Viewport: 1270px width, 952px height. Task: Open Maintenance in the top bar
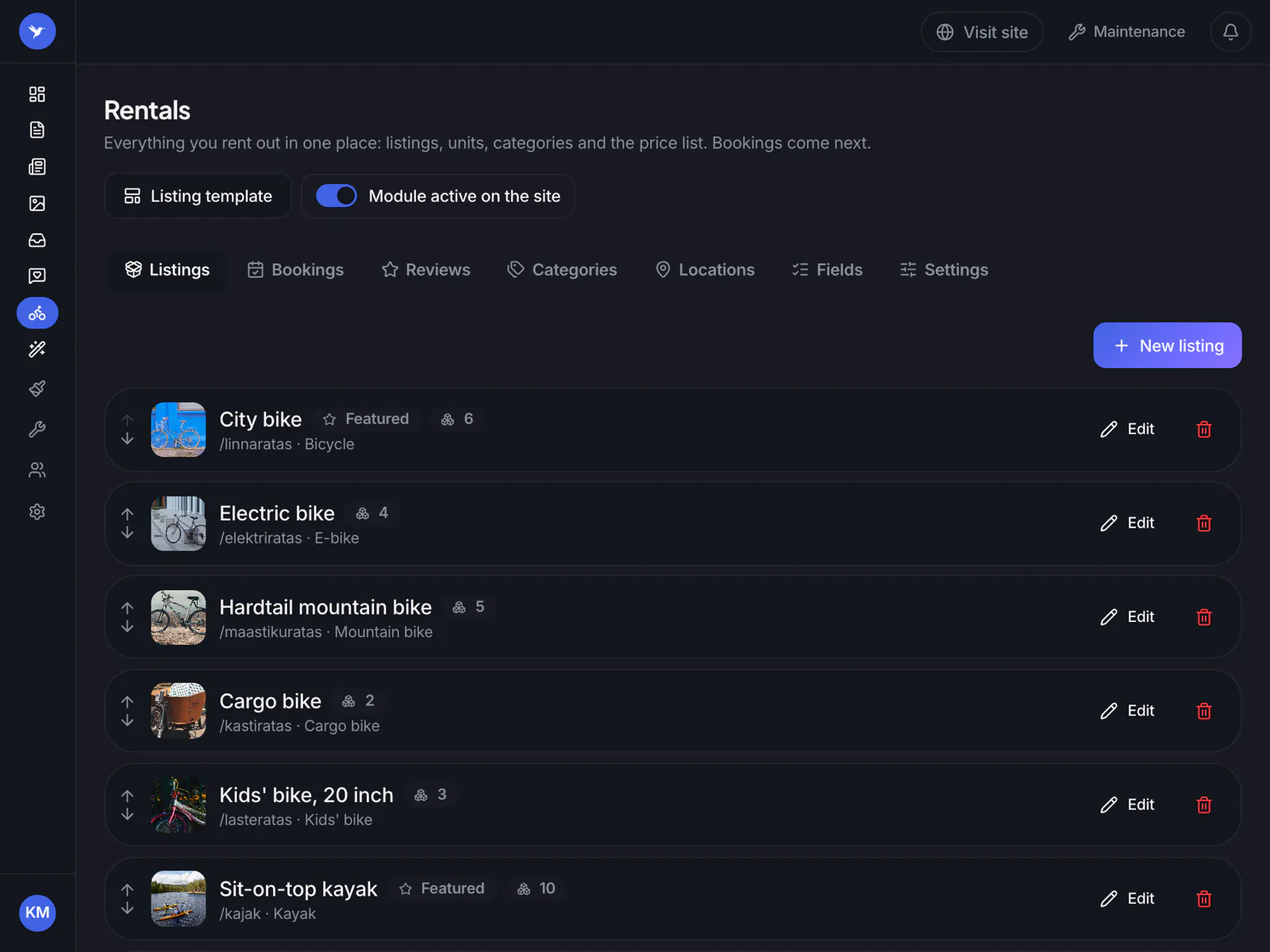tap(1127, 32)
